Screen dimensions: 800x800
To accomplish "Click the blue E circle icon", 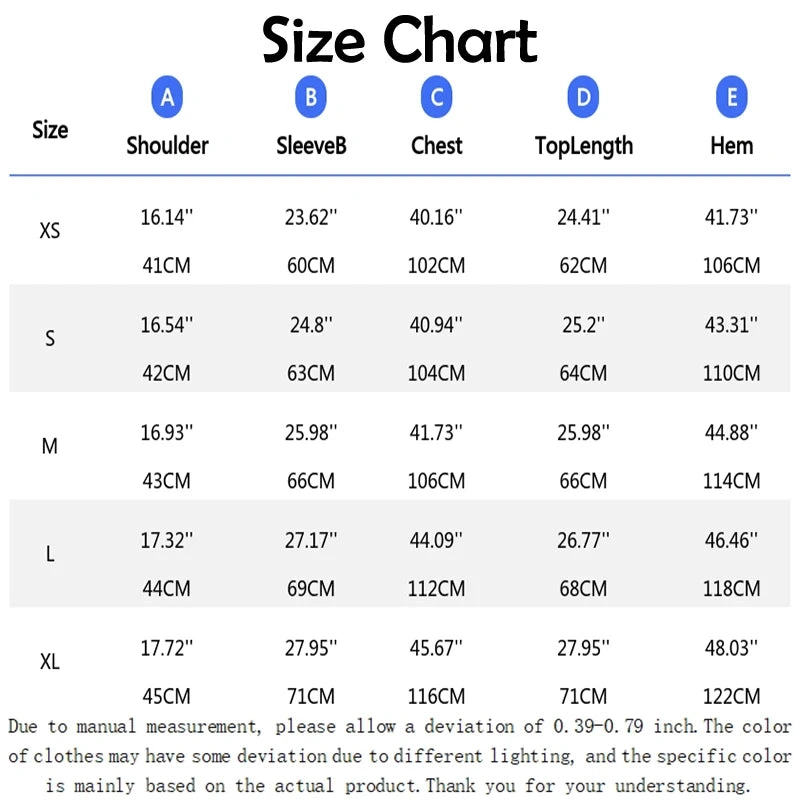I will (x=732, y=97).
